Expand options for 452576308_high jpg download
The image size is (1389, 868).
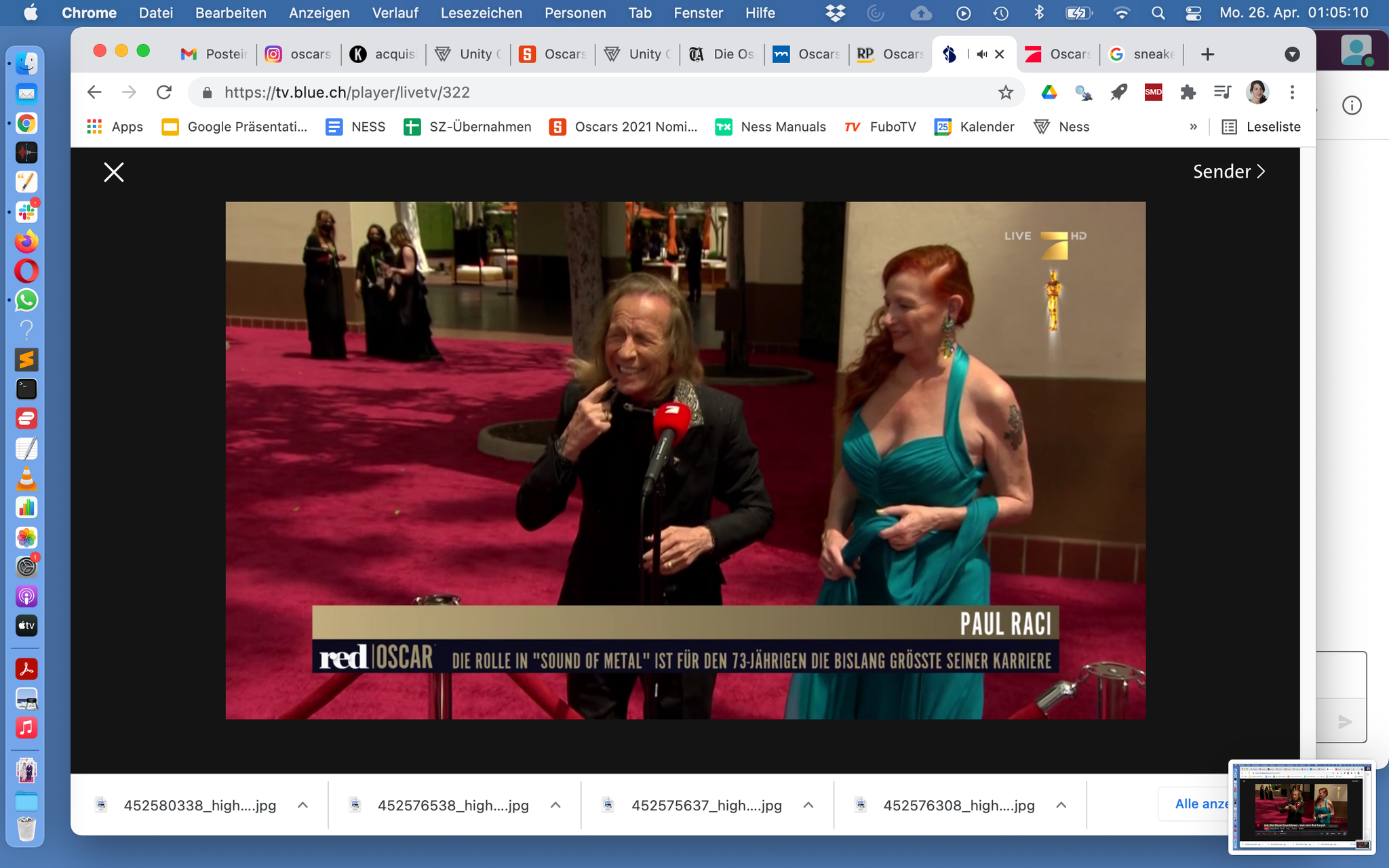(x=1061, y=805)
